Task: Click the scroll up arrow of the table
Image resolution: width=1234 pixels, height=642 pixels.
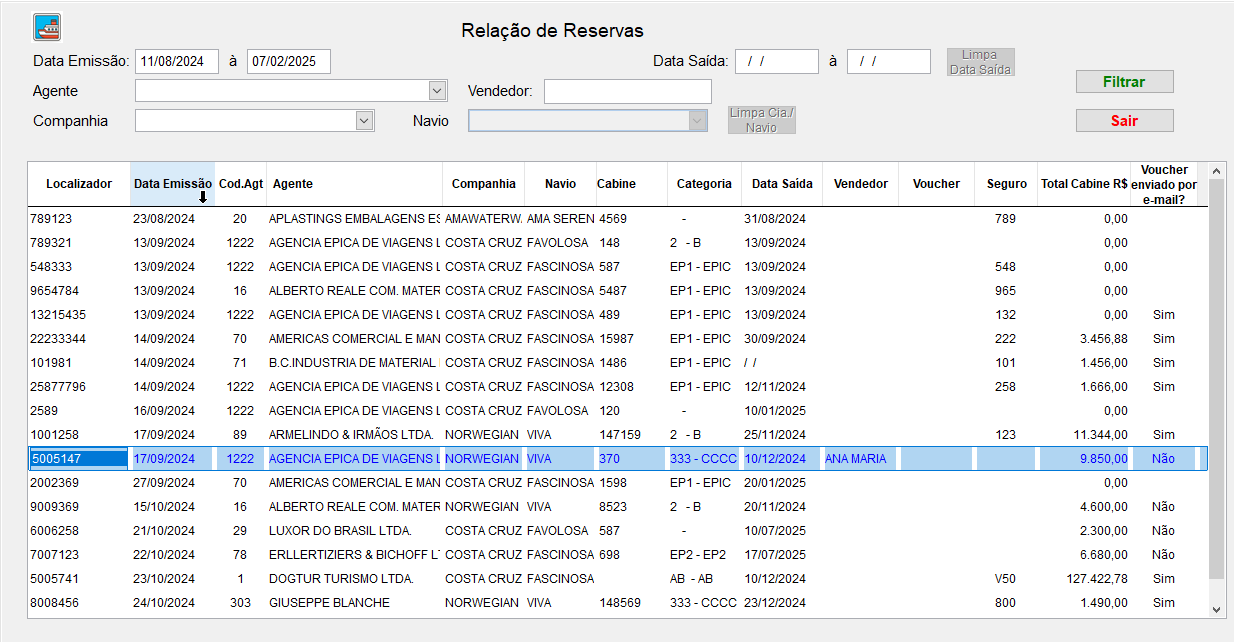Action: tap(1217, 171)
